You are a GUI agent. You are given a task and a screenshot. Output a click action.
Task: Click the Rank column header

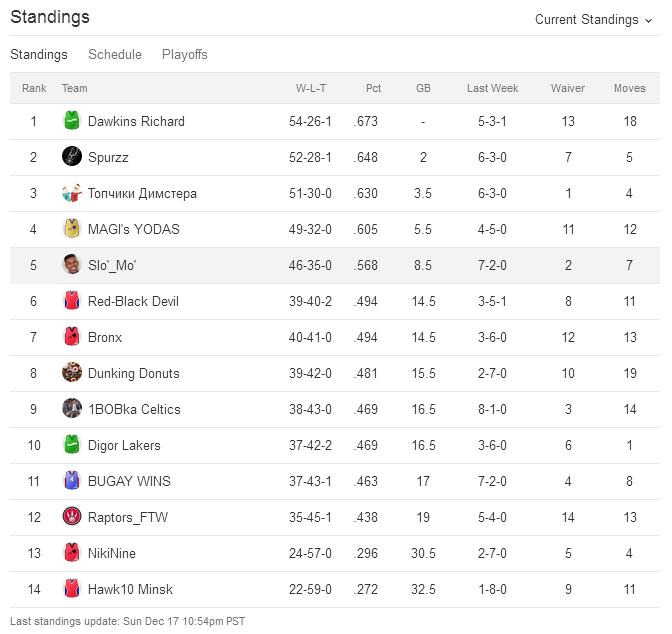click(34, 88)
